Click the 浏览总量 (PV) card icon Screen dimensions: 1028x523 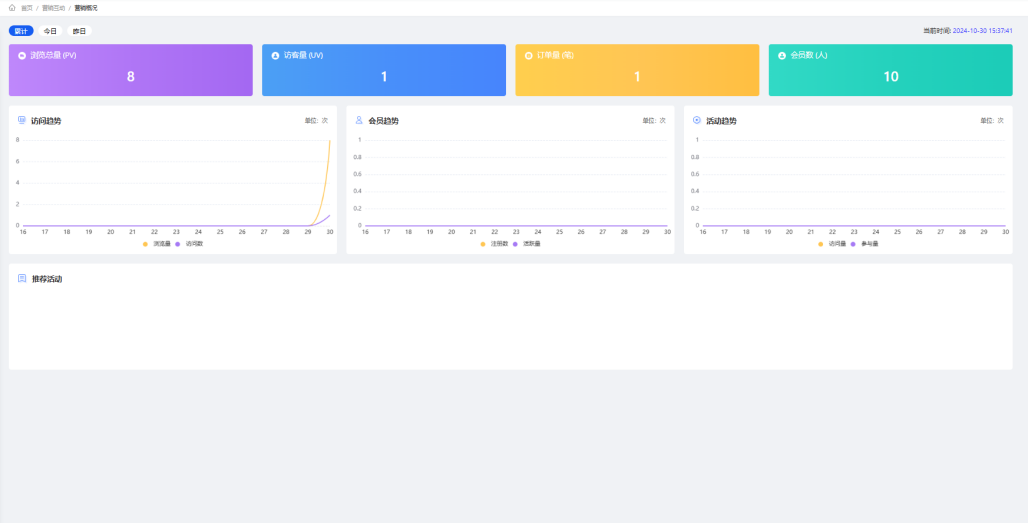22,56
